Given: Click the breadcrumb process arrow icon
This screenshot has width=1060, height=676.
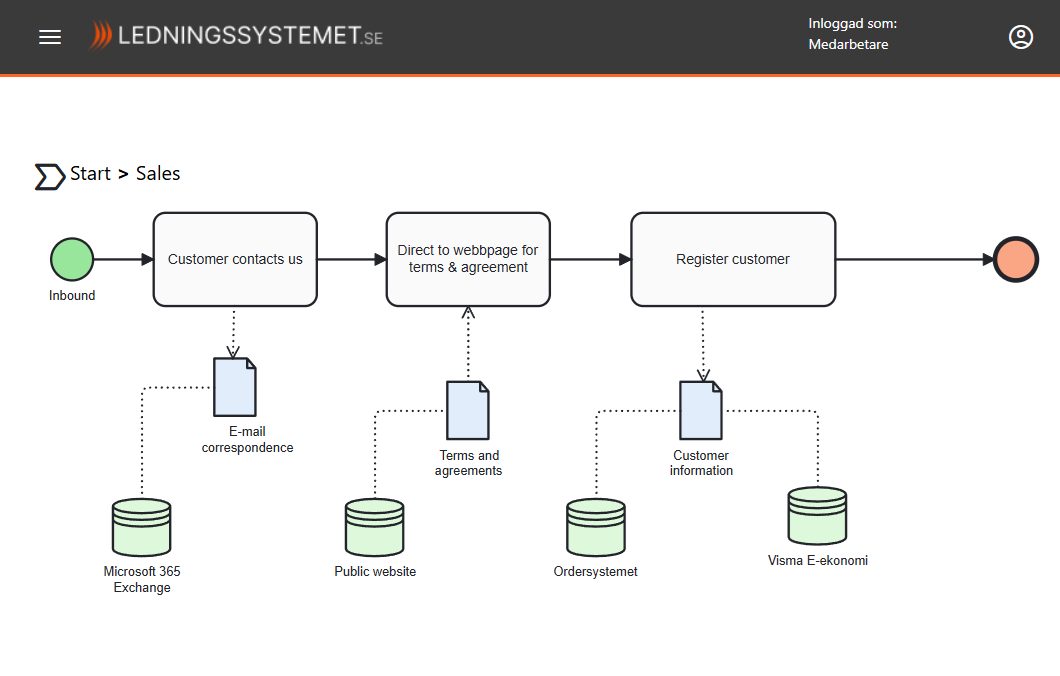Looking at the screenshot, I should 49,176.
